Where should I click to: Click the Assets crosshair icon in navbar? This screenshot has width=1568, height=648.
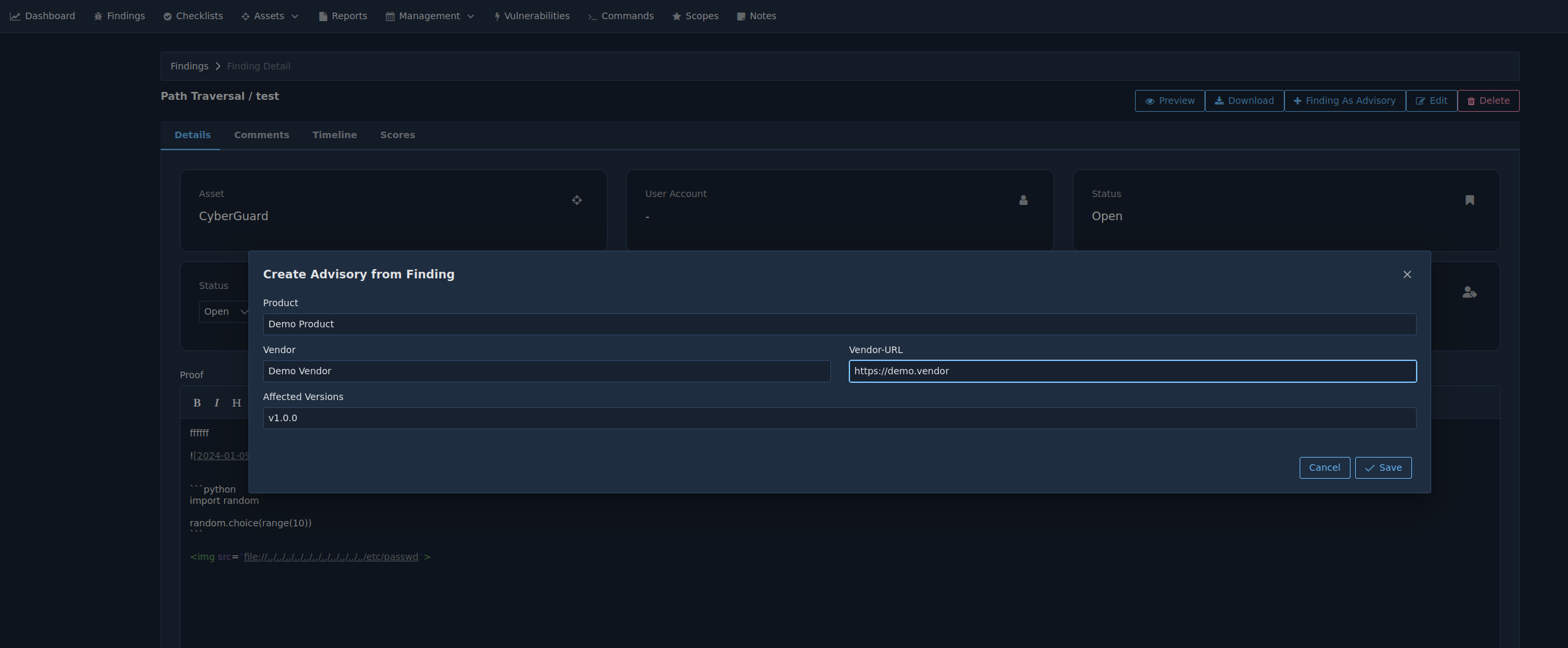coord(245,16)
